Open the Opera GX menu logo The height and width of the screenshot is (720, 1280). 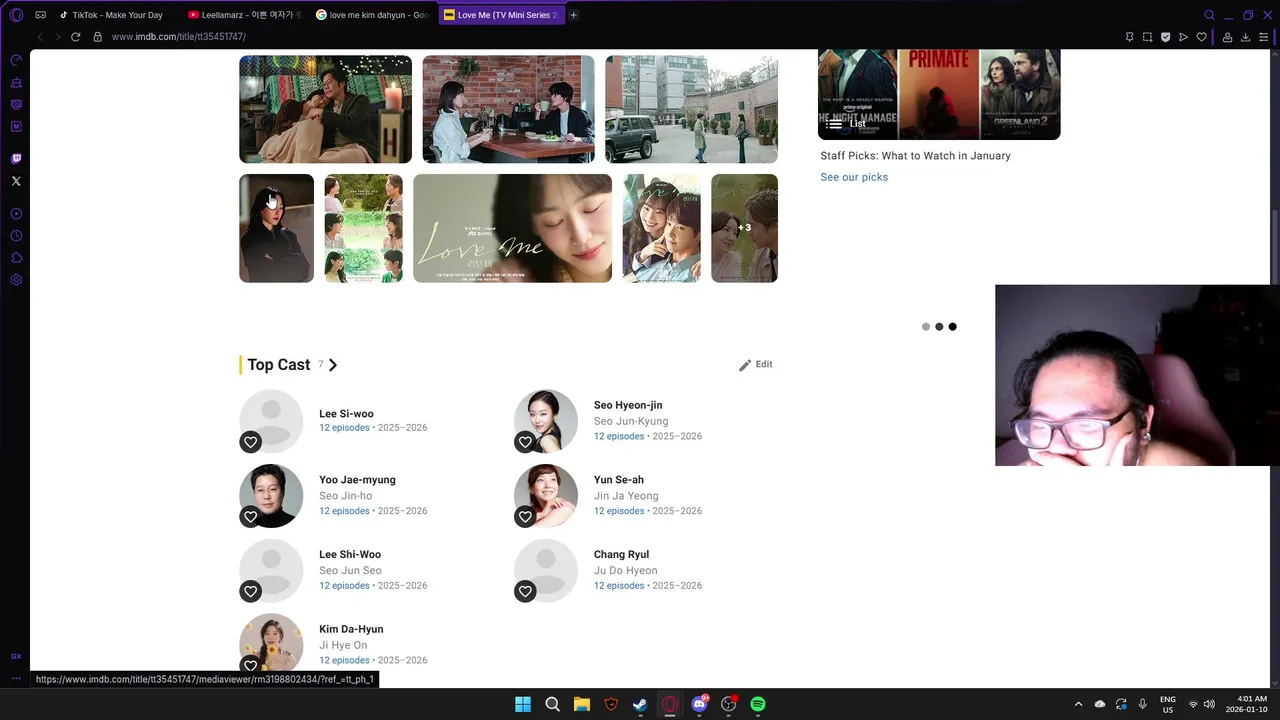16,15
